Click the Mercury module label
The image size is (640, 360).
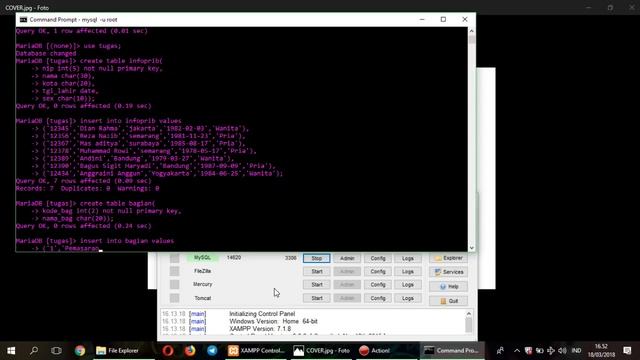click(202, 284)
